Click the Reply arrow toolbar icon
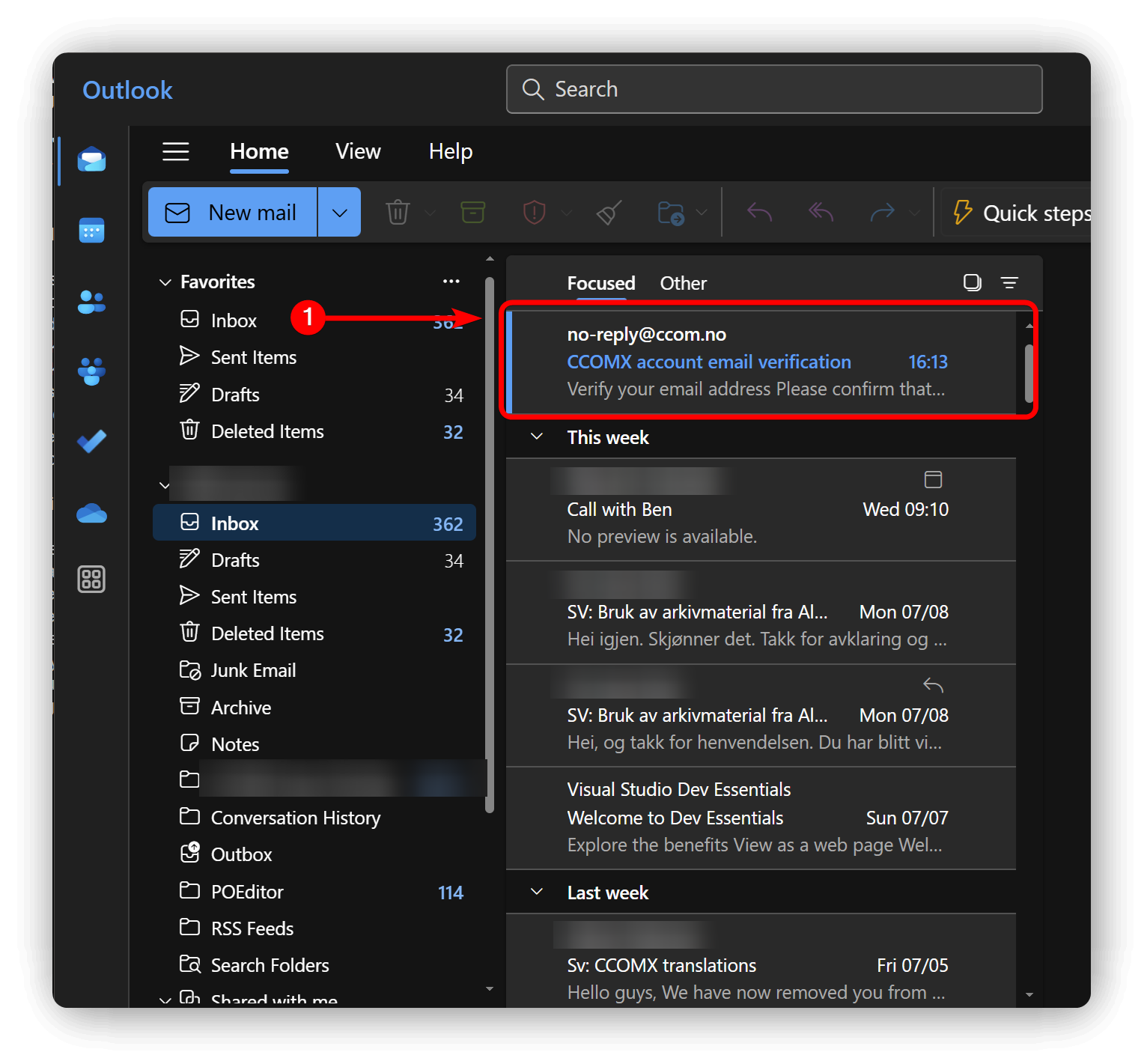Image resolution: width=1147 pixels, height=1064 pixels. [759, 213]
